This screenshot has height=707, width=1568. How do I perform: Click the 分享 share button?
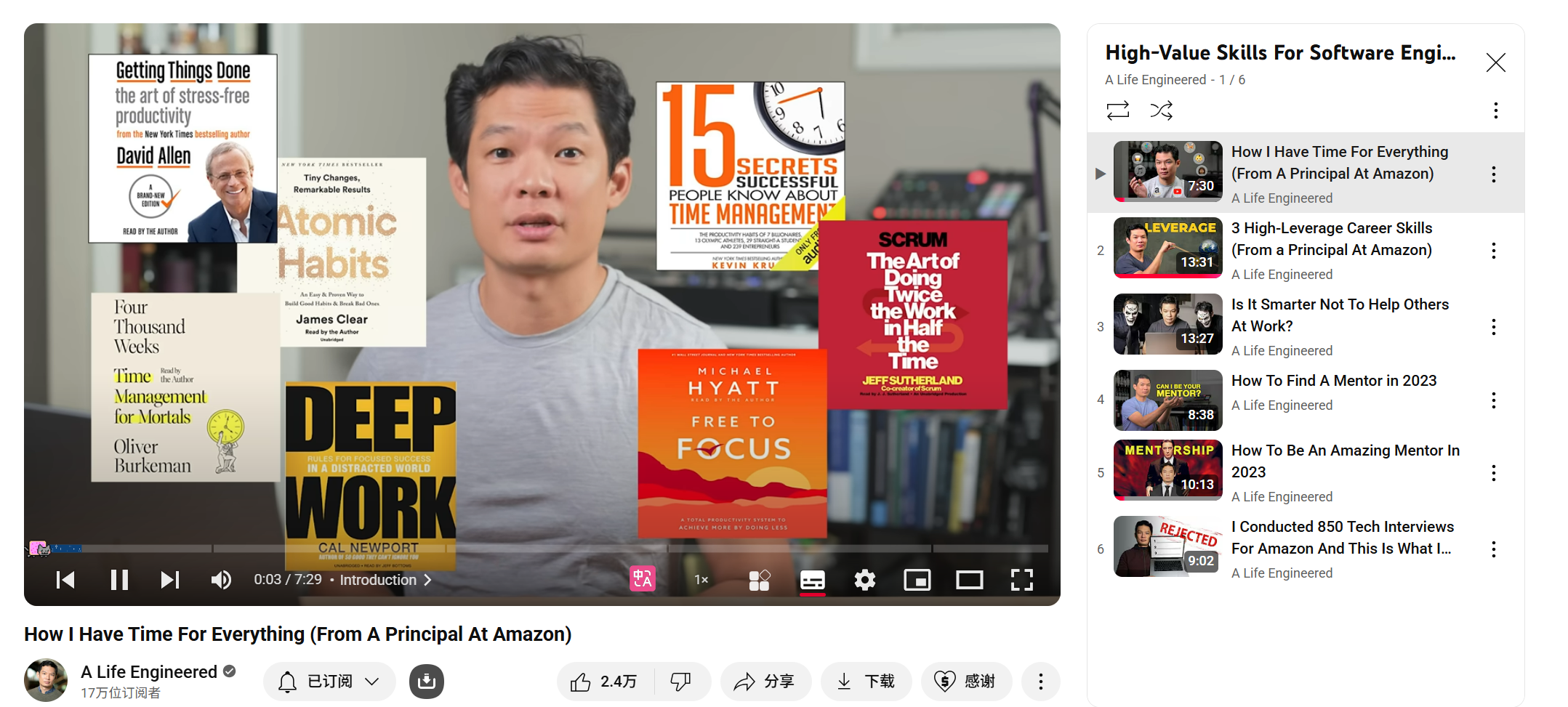point(765,682)
